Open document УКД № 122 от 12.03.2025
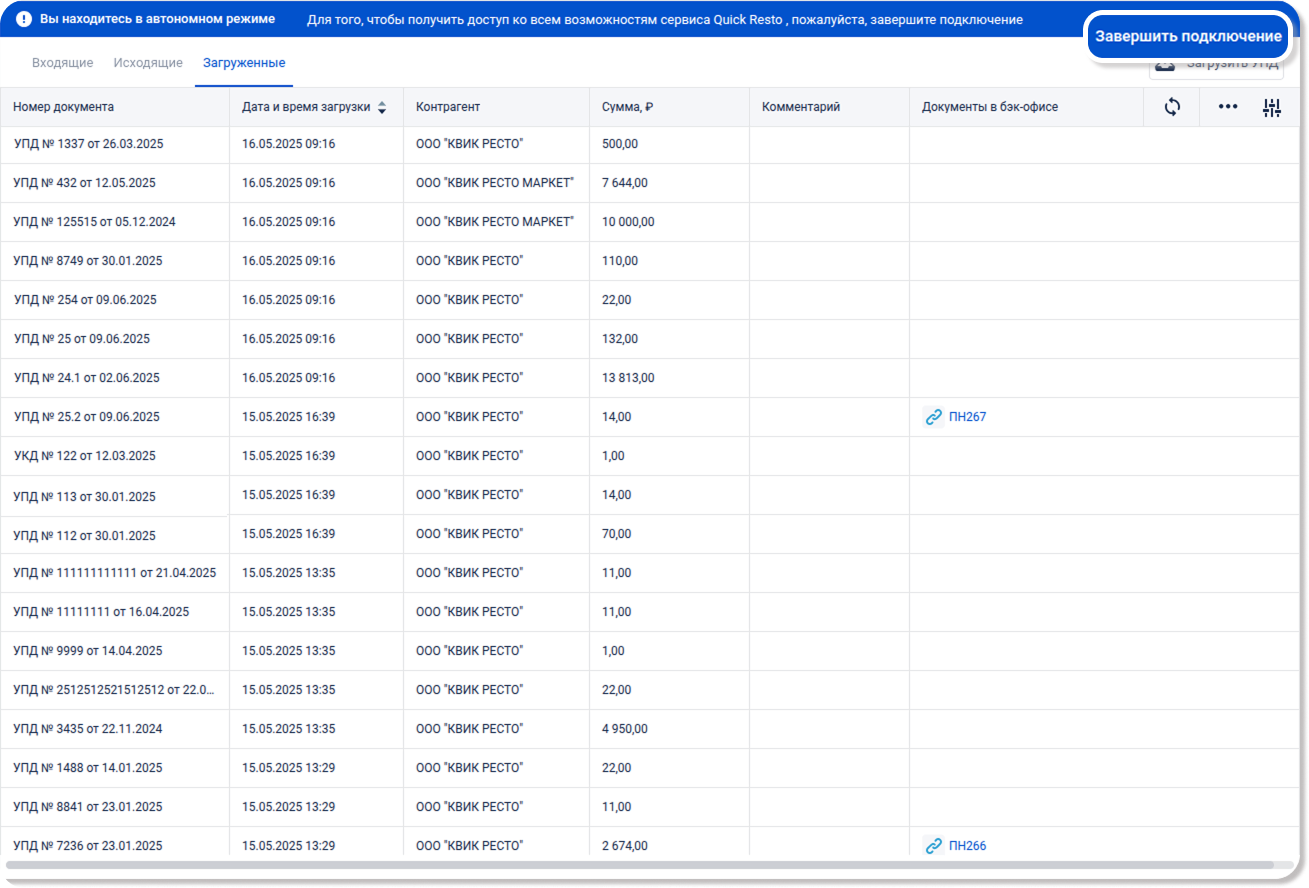1309x888 pixels. point(84,456)
